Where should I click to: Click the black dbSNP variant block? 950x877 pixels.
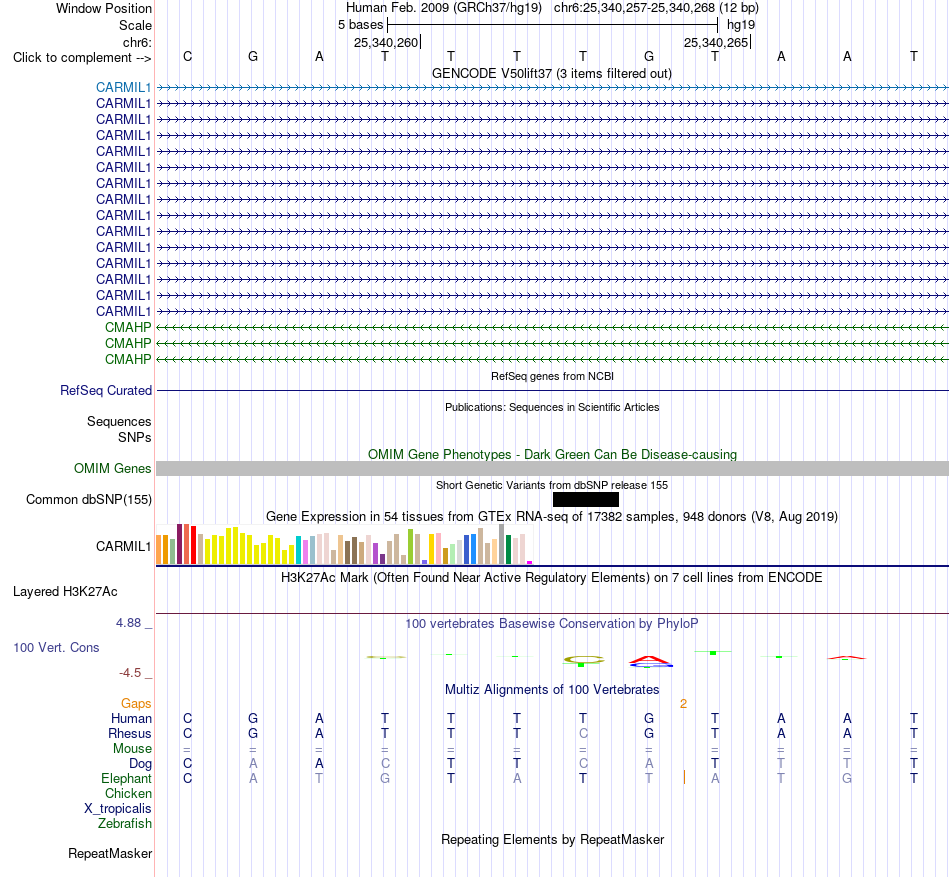586,499
